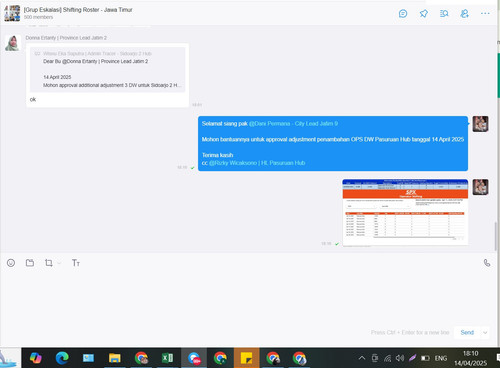The image size is (500, 368).
Task: Click sender name Donna Ertanty | Province Lead Jatim 2
Action: coord(66,38)
